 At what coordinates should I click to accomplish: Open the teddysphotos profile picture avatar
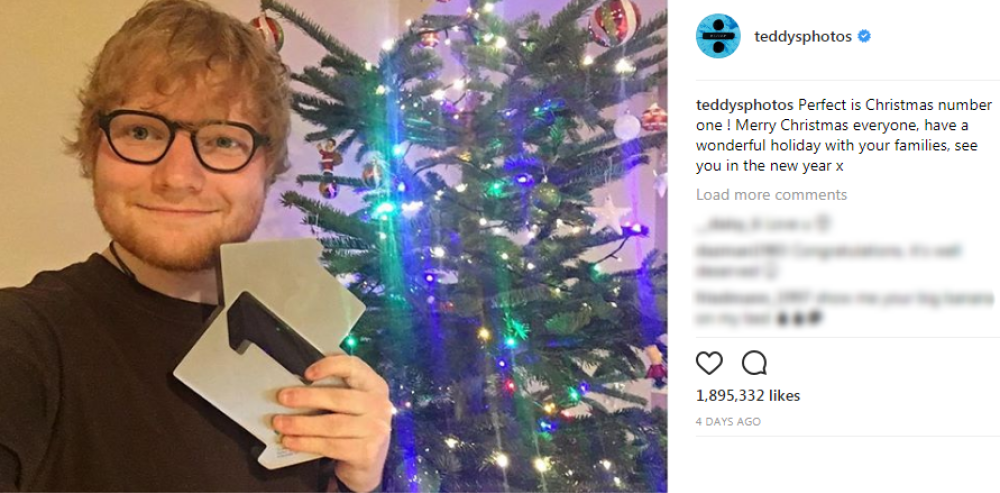717,36
